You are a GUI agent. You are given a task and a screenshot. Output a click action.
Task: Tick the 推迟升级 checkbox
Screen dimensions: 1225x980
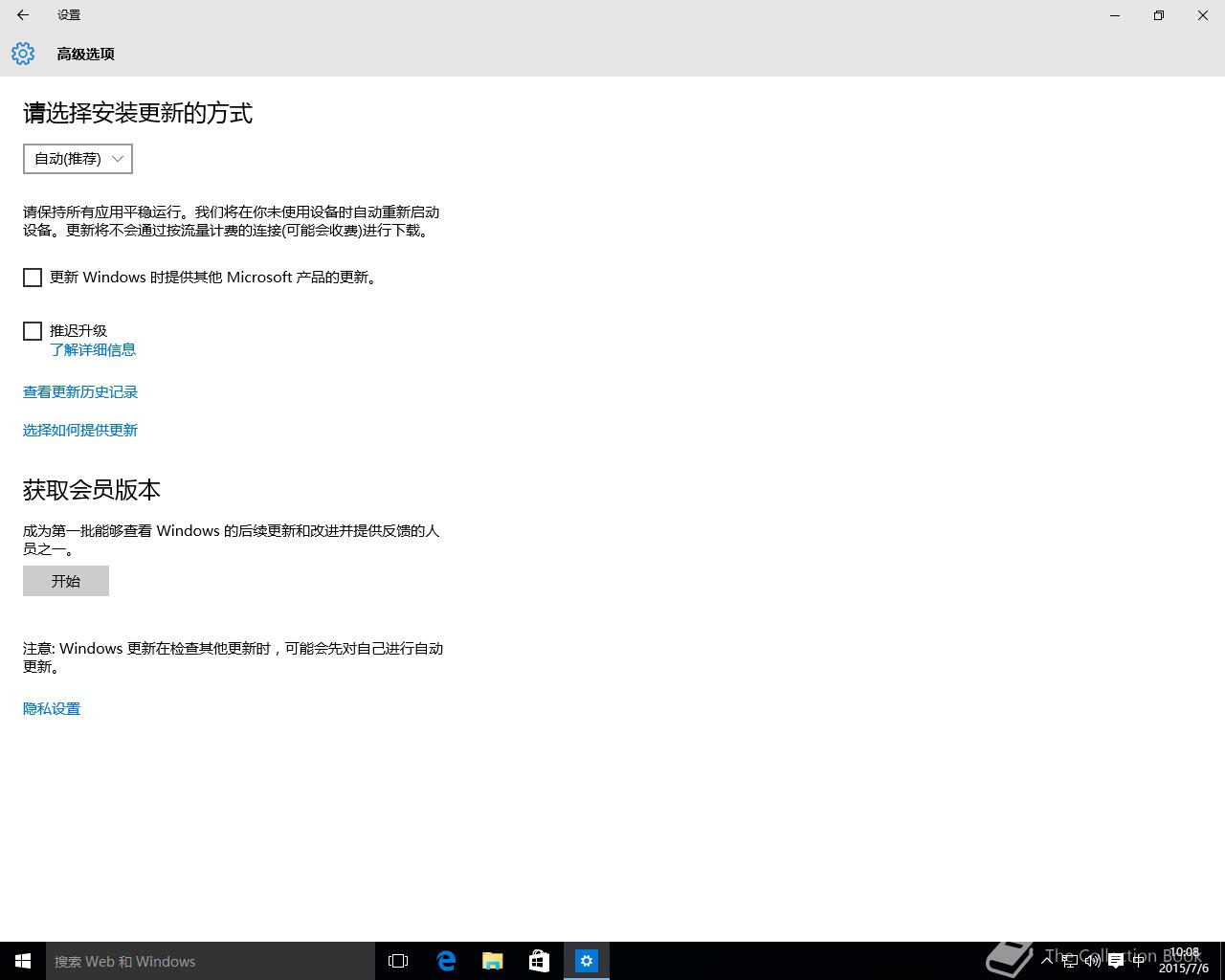[33, 331]
